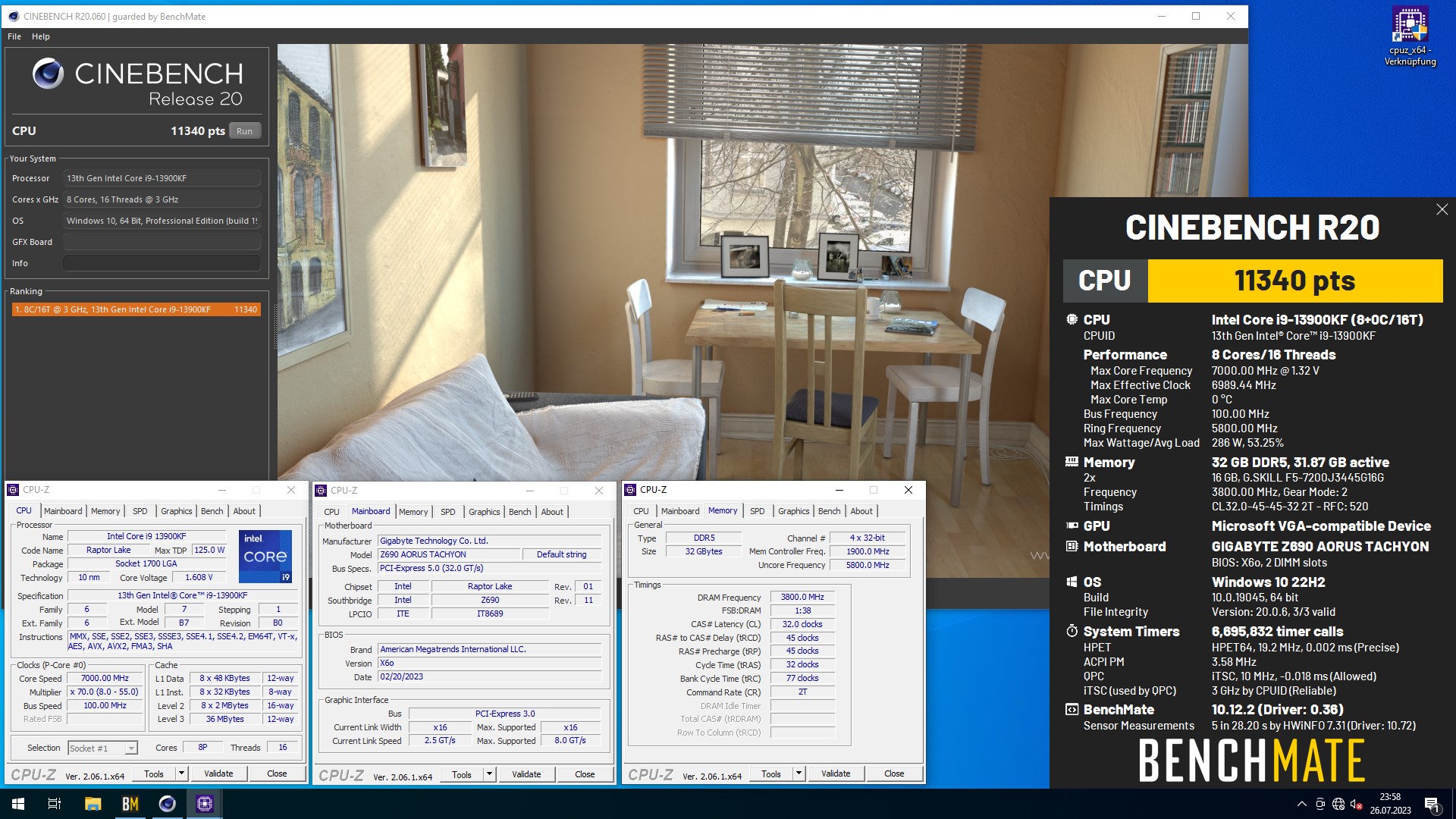1456x819 pixels.
Task: Click the Z690 AORUS TACHYON model field
Action: click(449, 554)
